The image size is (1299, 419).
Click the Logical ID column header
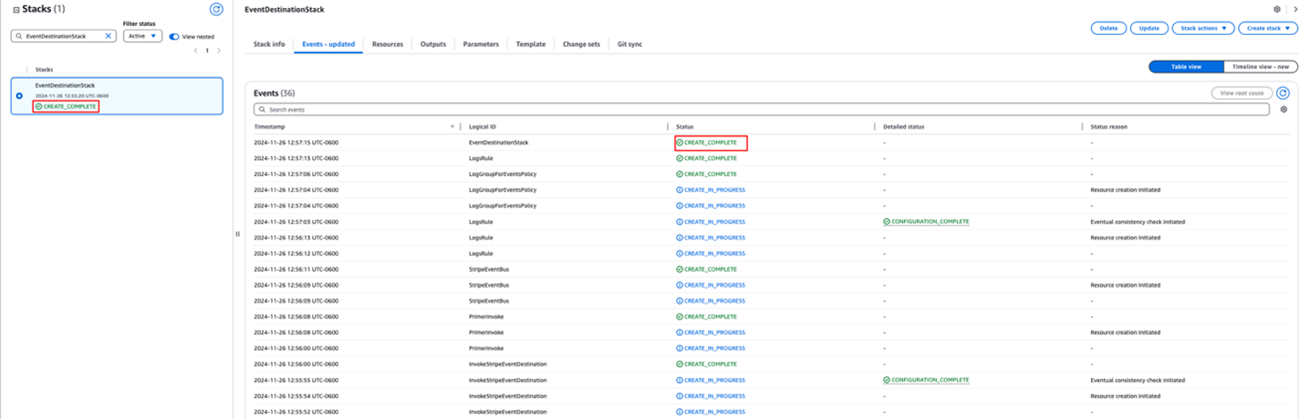pyautogui.click(x=483, y=127)
